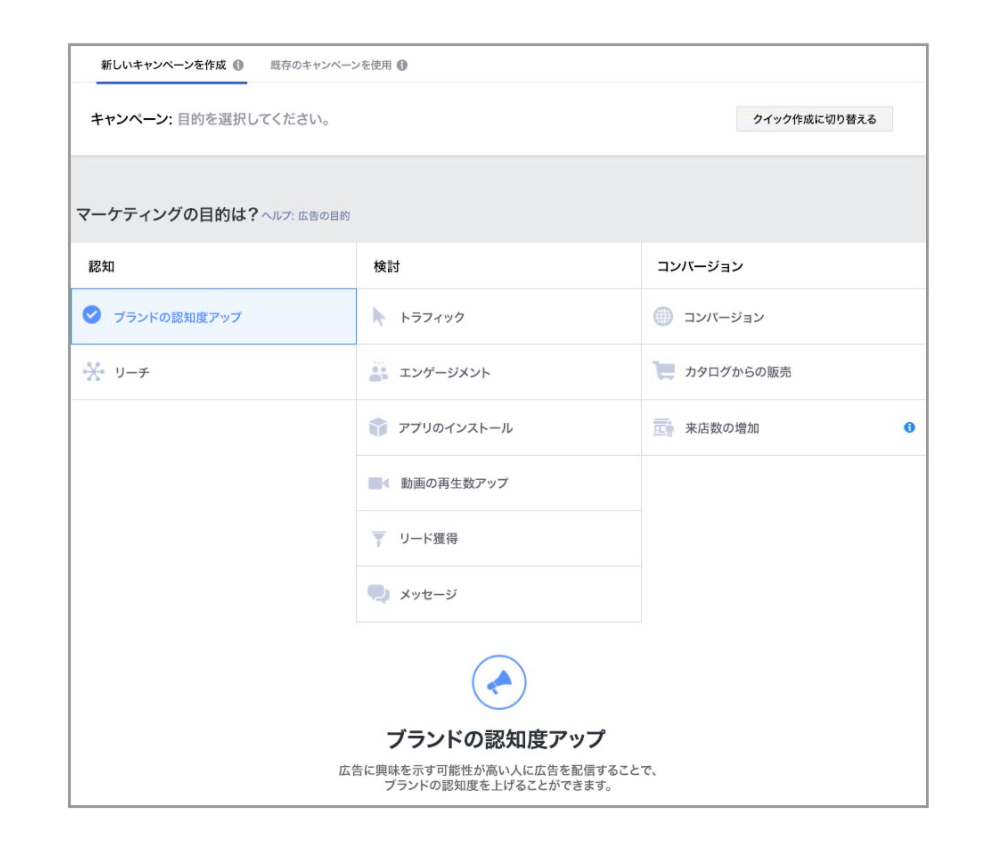Choose the リーチ objective label
Screen dimensions: 1004x844
coord(132,373)
